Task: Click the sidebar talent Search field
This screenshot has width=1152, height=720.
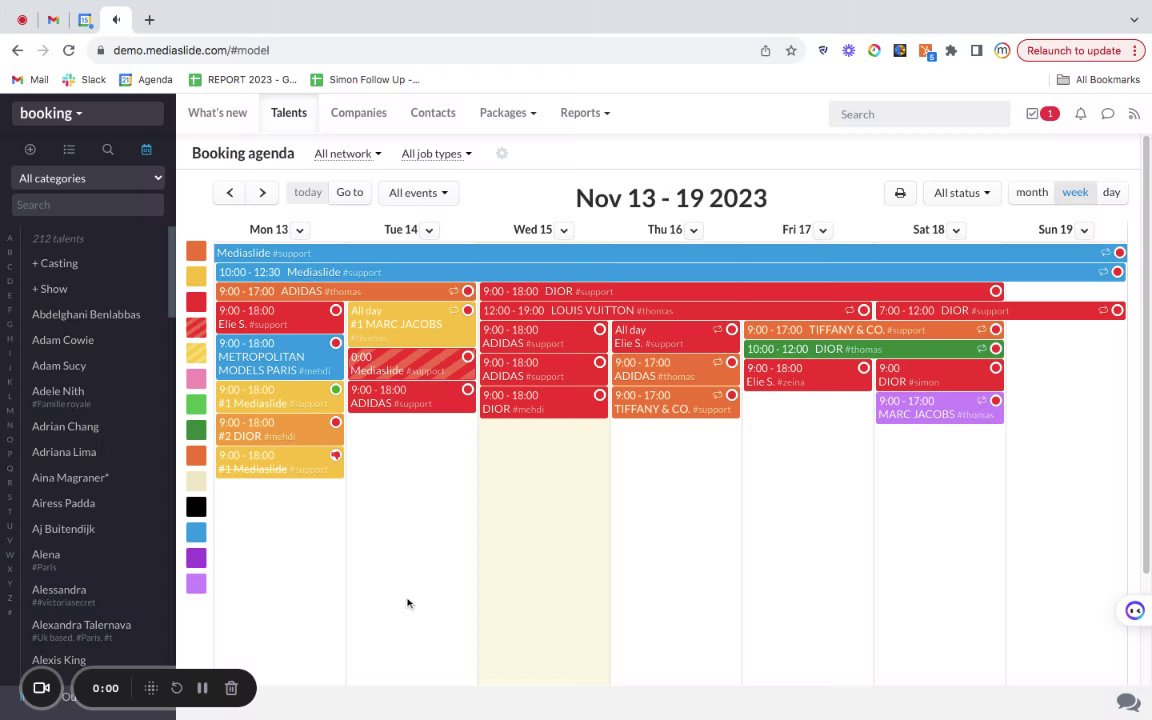Action: pos(87,205)
